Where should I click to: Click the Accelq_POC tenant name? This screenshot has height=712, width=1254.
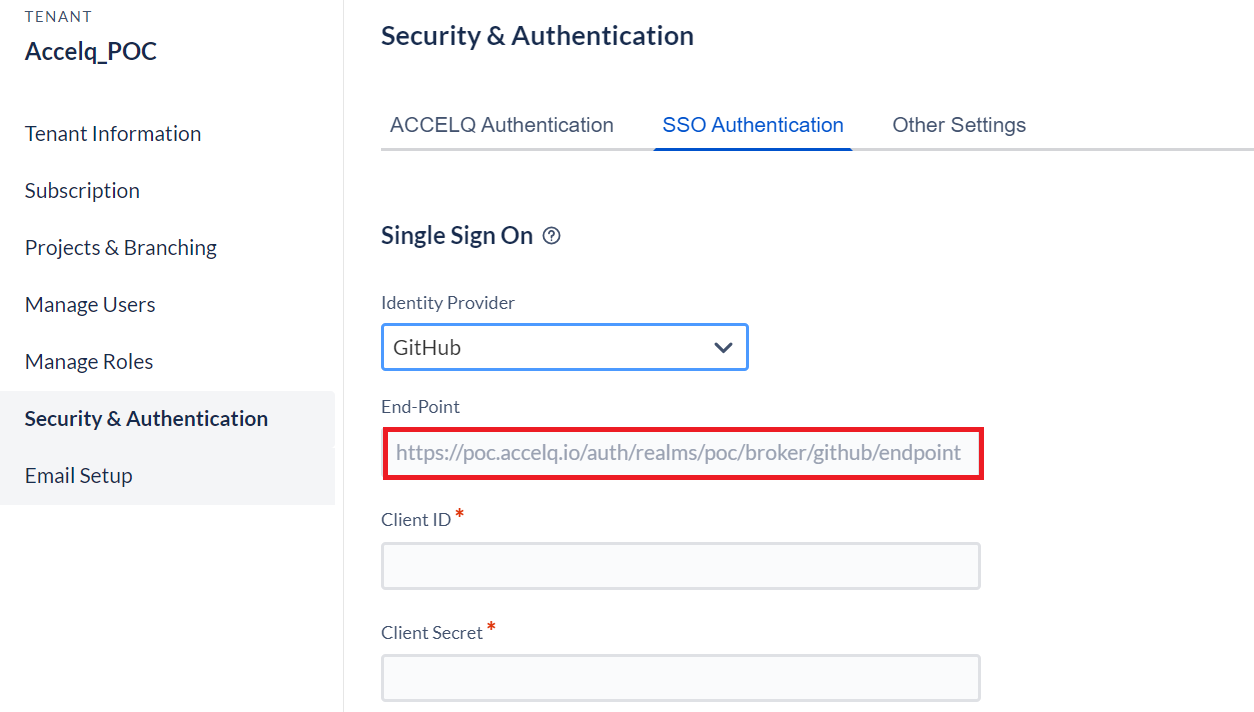coord(91,52)
